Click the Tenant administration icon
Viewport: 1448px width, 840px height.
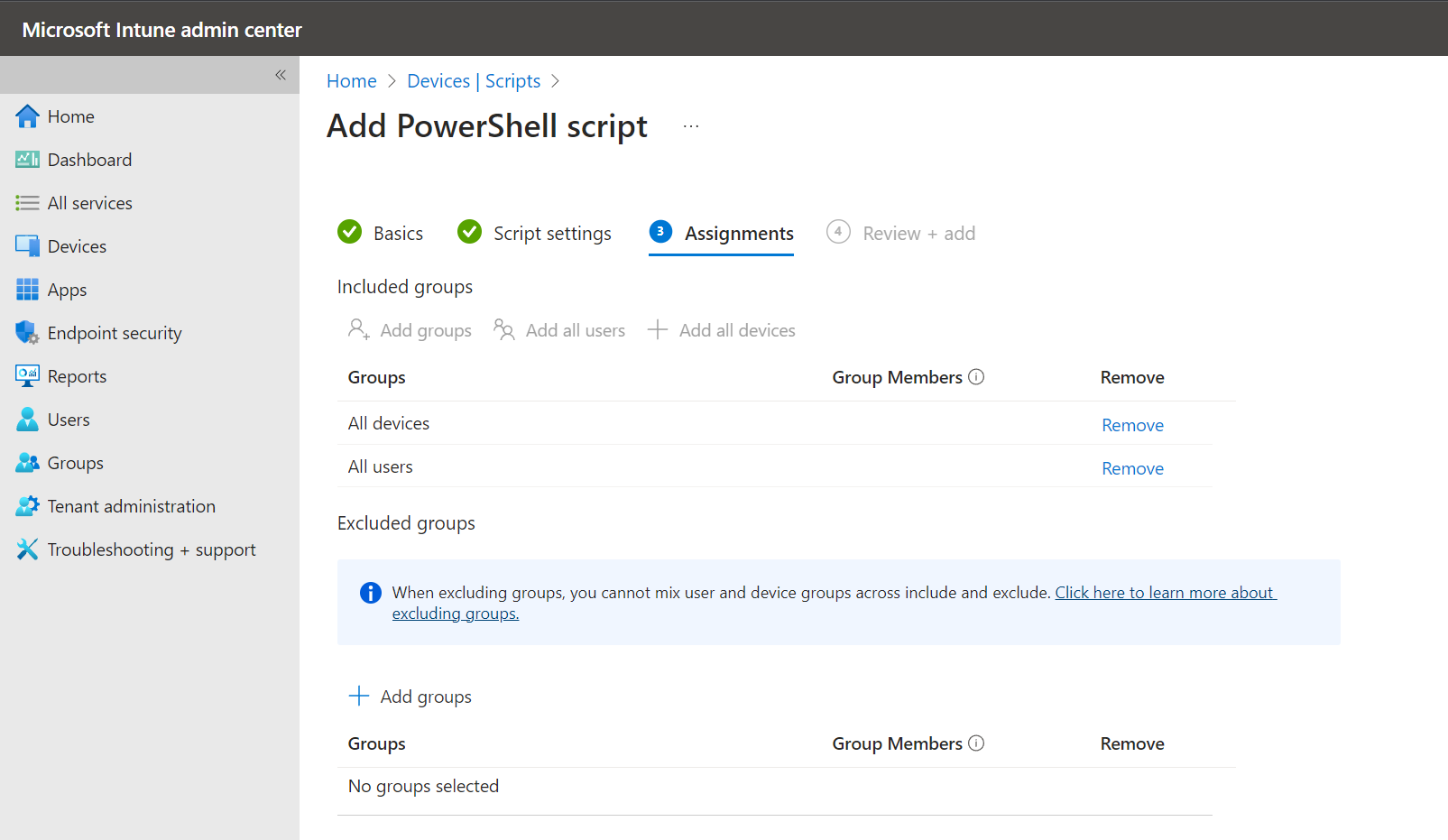(28, 506)
